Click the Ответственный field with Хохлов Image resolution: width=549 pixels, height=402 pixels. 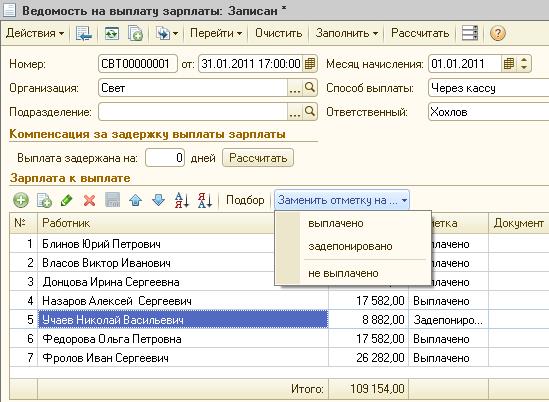pyautogui.click(x=488, y=112)
